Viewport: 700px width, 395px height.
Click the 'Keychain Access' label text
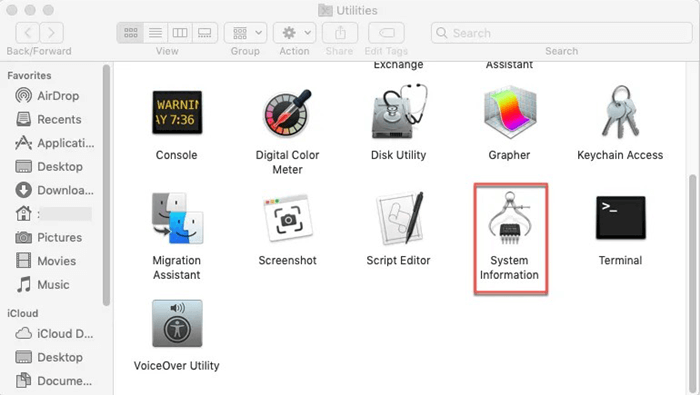[620, 155]
